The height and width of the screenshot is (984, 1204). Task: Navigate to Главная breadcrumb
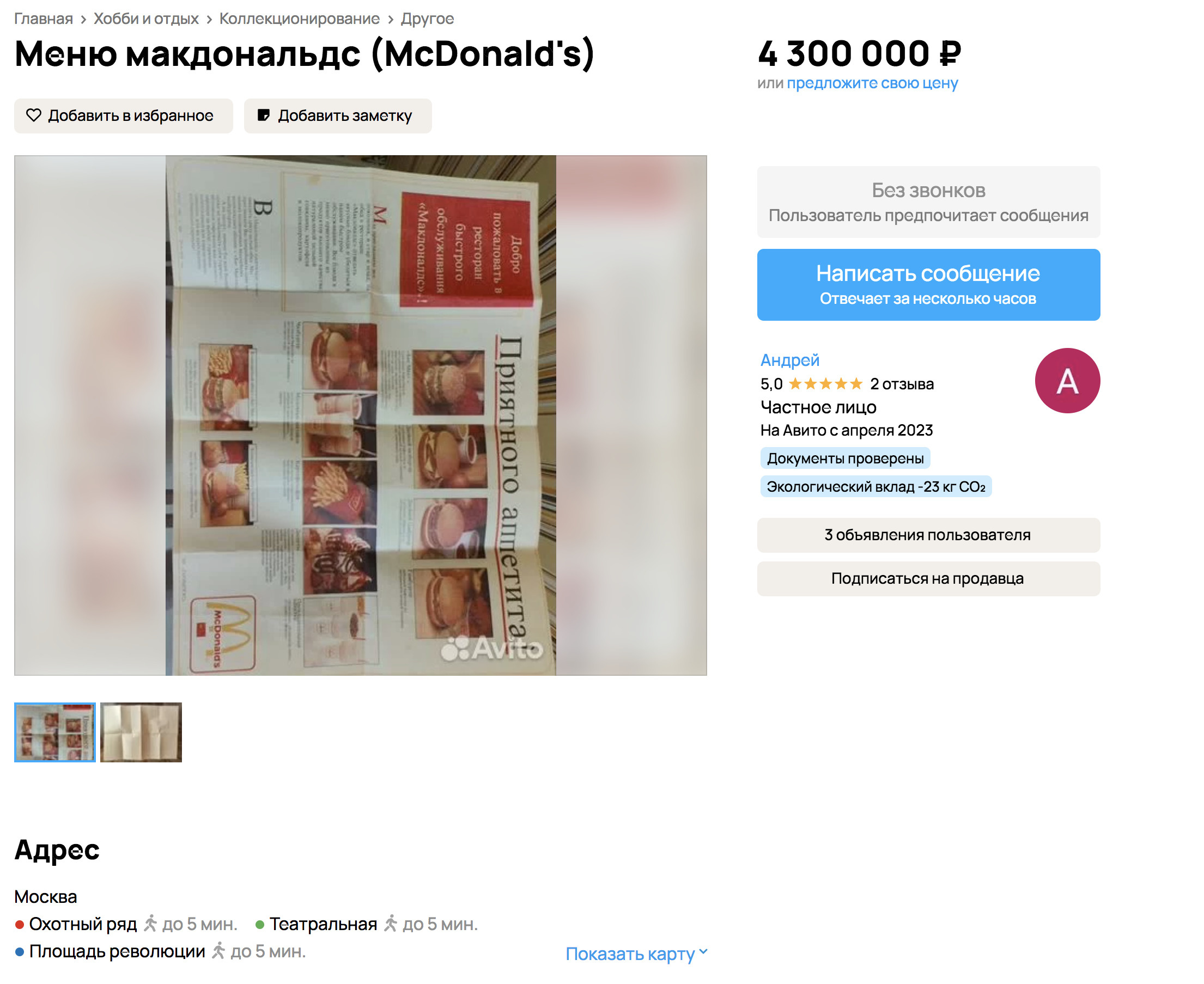point(44,19)
